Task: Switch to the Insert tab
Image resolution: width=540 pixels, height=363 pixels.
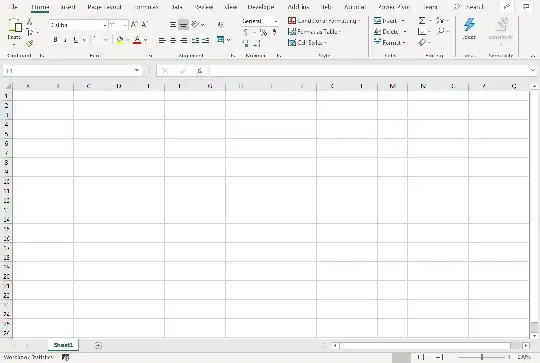Action: click(x=68, y=7)
